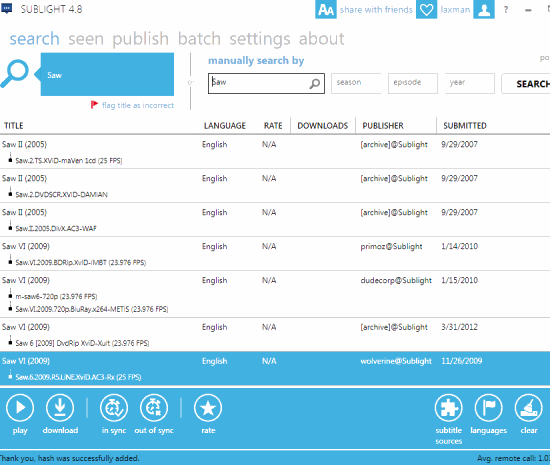The width and height of the screenshot is (550, 465).
Task: Click submitted date 3/31/2012
Action: click(x=460, y=327)
